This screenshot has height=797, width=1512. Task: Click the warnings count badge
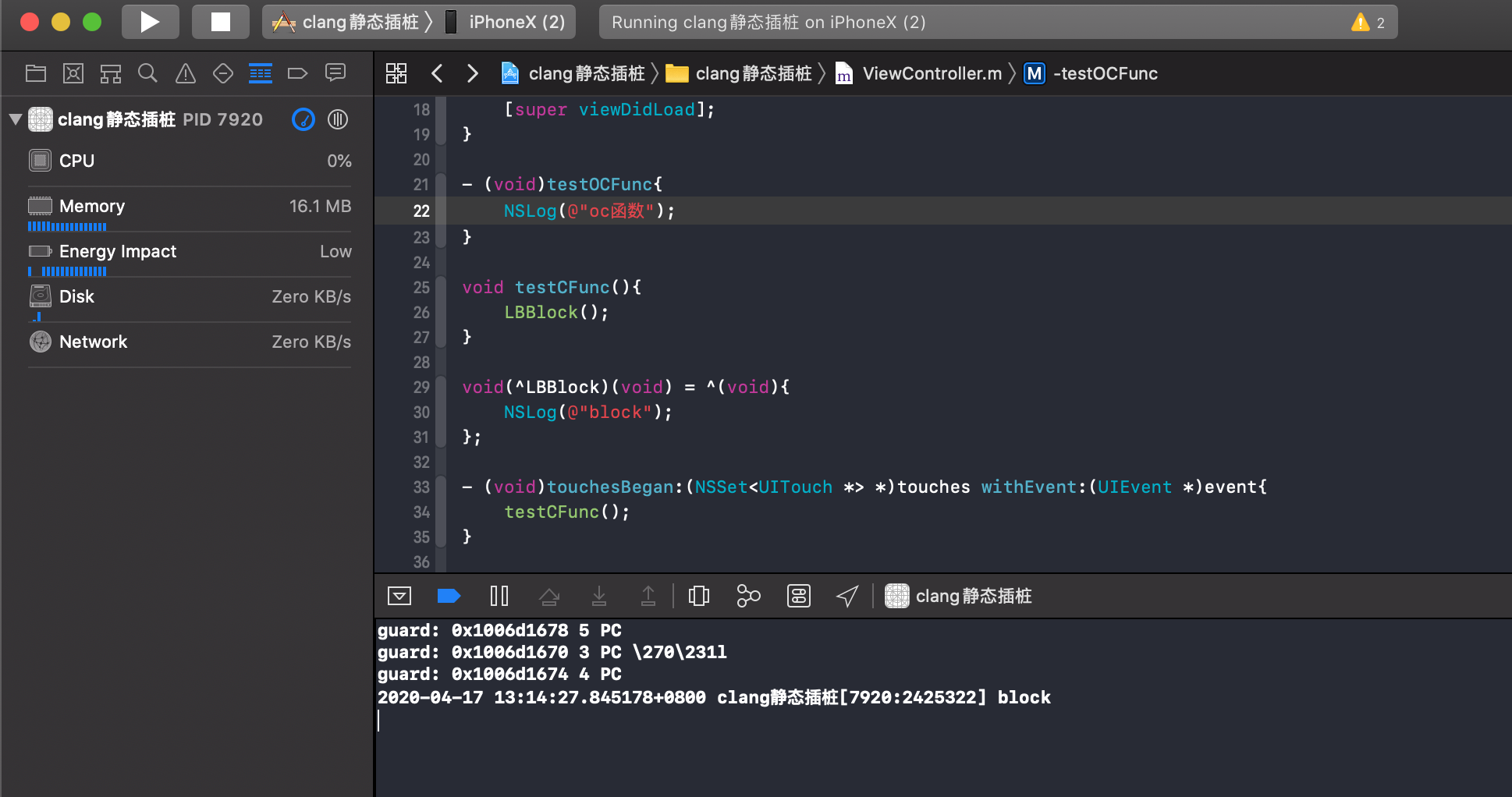1368,22
